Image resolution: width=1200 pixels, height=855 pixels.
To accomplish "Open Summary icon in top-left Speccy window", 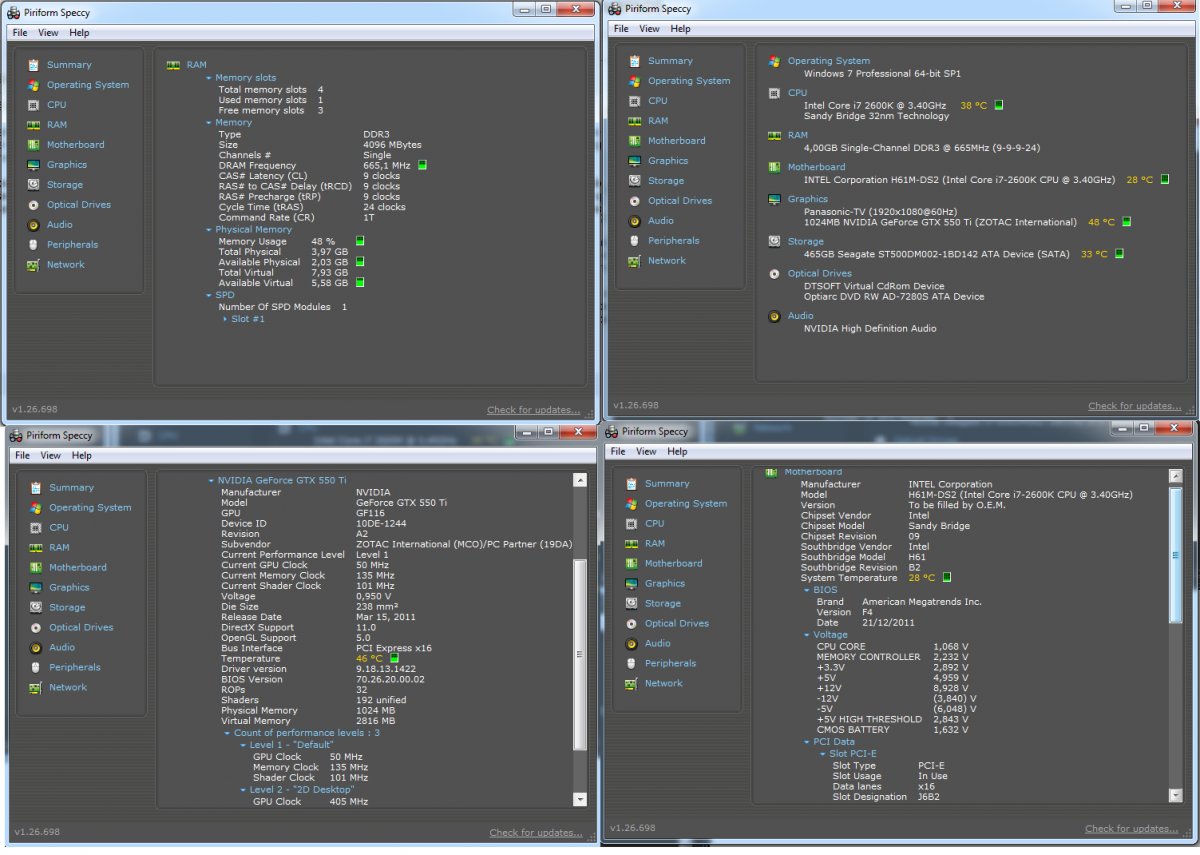I will pyautogui.click(x=34, y=65).
